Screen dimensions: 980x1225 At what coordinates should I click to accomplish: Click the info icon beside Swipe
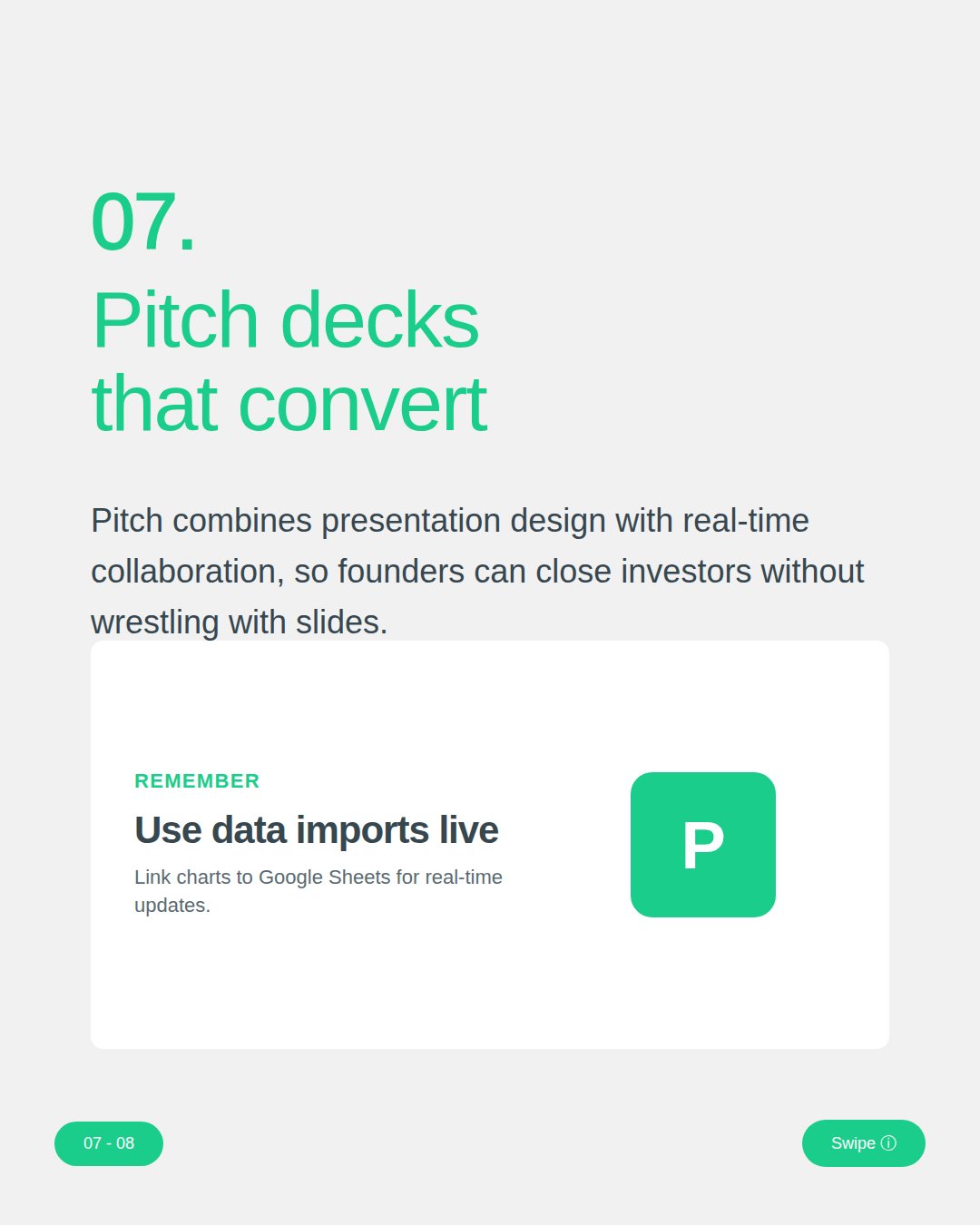(x=888, y=1143)
